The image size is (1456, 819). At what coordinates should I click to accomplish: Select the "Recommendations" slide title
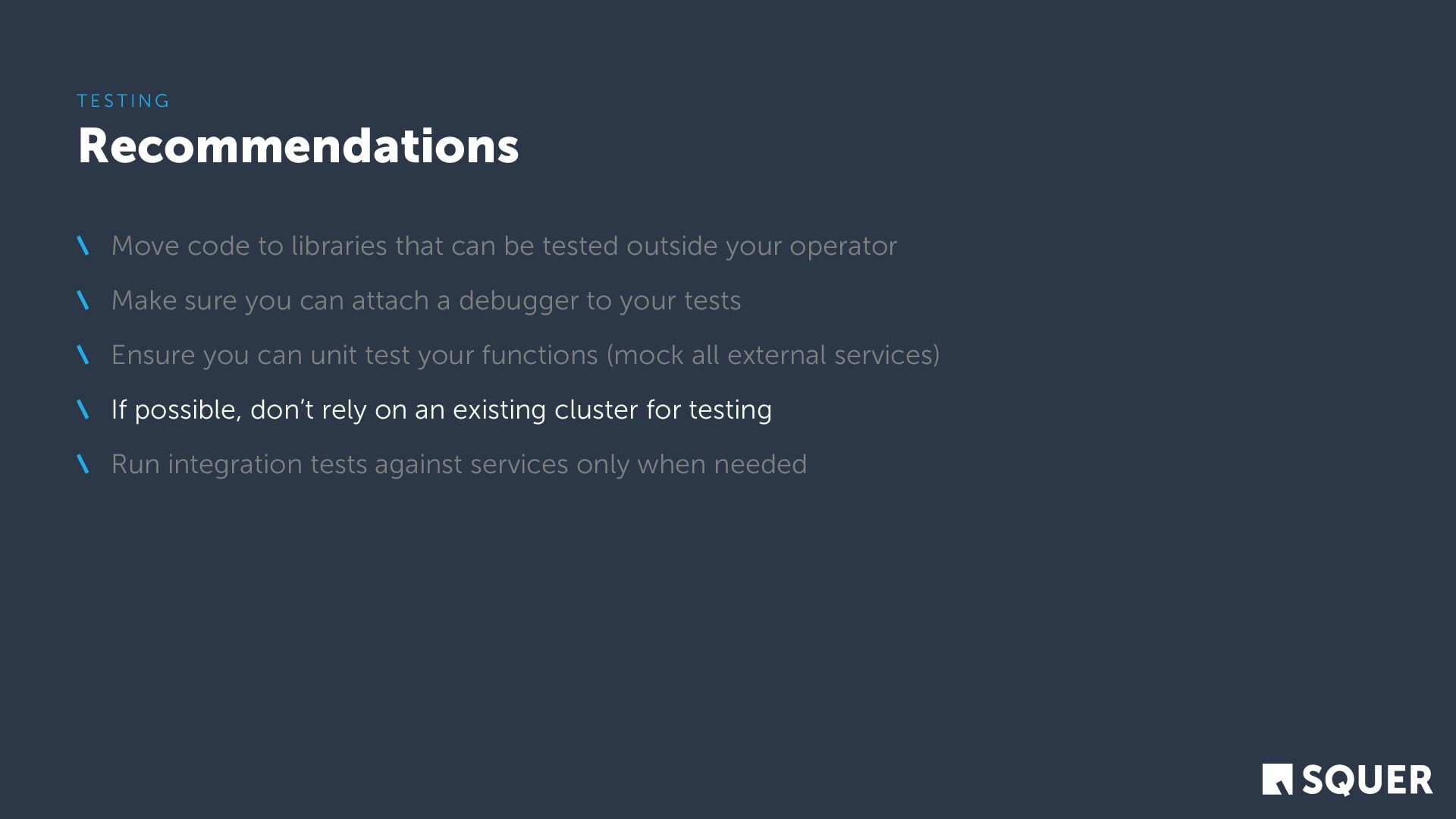[x=298, y=146]
